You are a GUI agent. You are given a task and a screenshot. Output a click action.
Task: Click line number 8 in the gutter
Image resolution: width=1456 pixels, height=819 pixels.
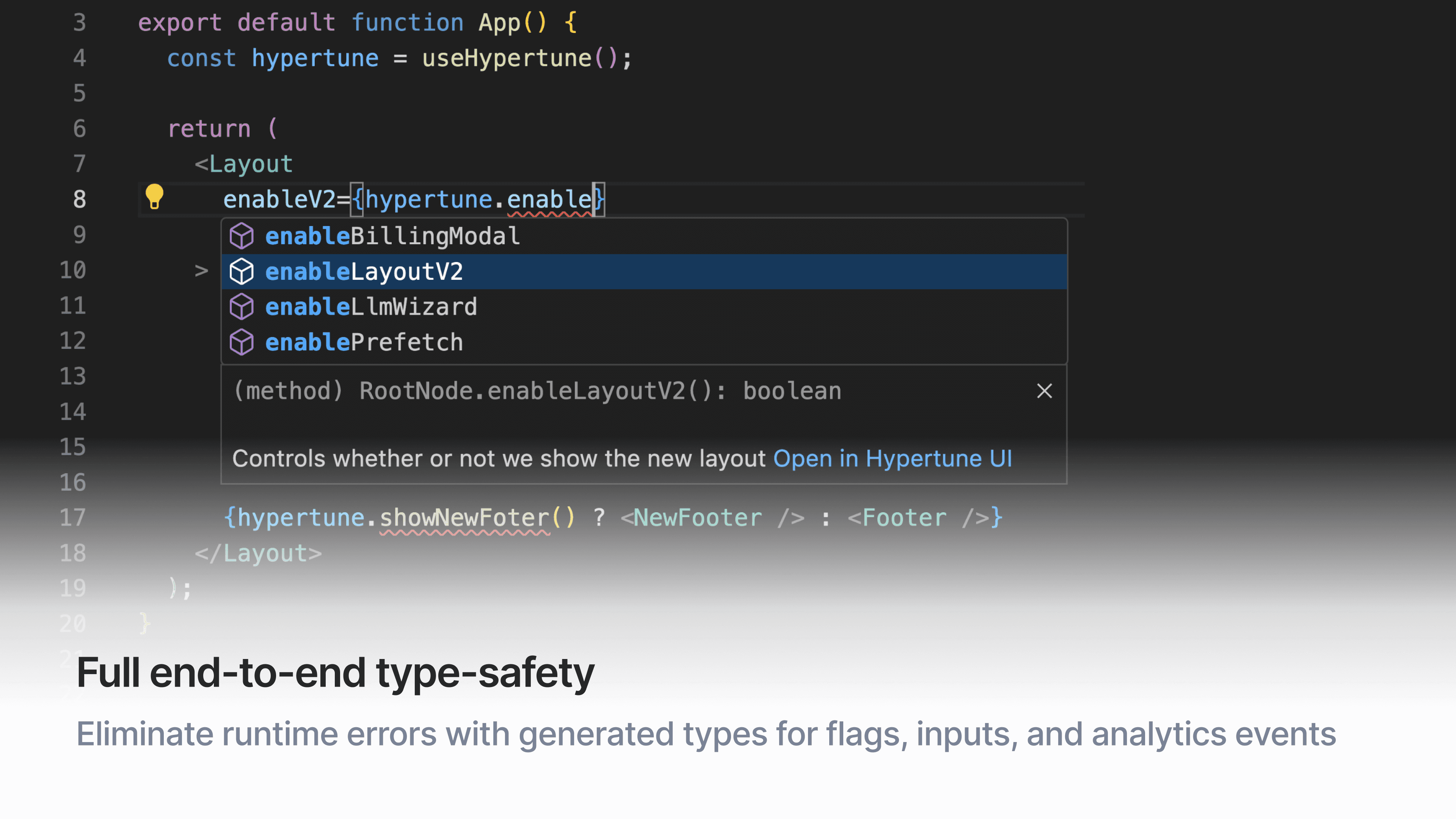(x=80, y=199)
